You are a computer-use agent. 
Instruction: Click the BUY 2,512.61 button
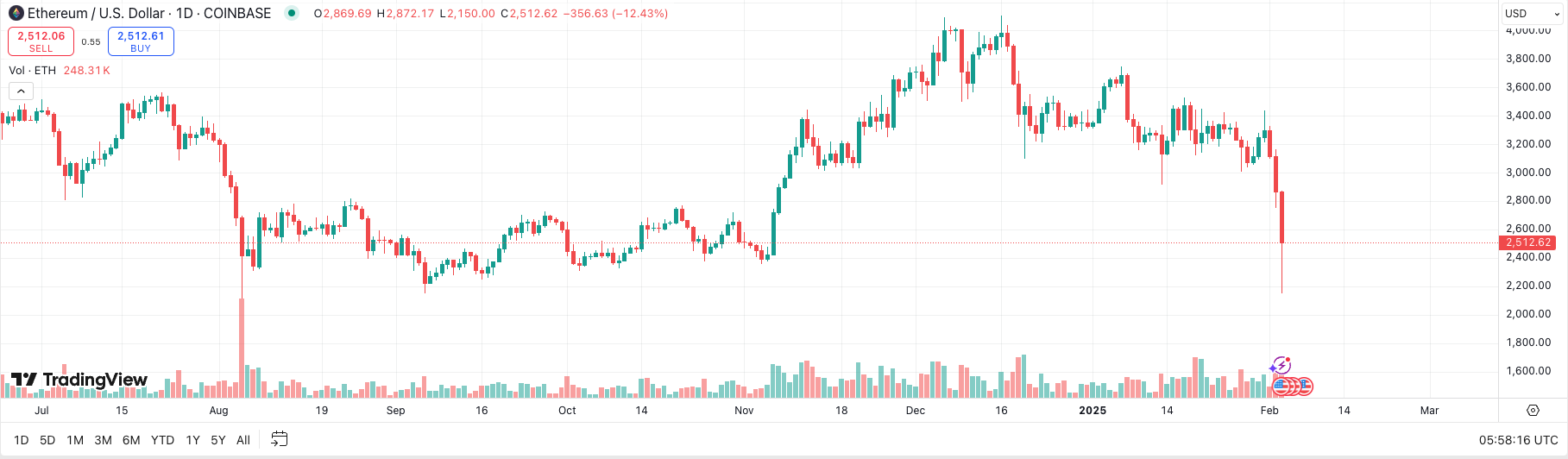coord(141,41)
